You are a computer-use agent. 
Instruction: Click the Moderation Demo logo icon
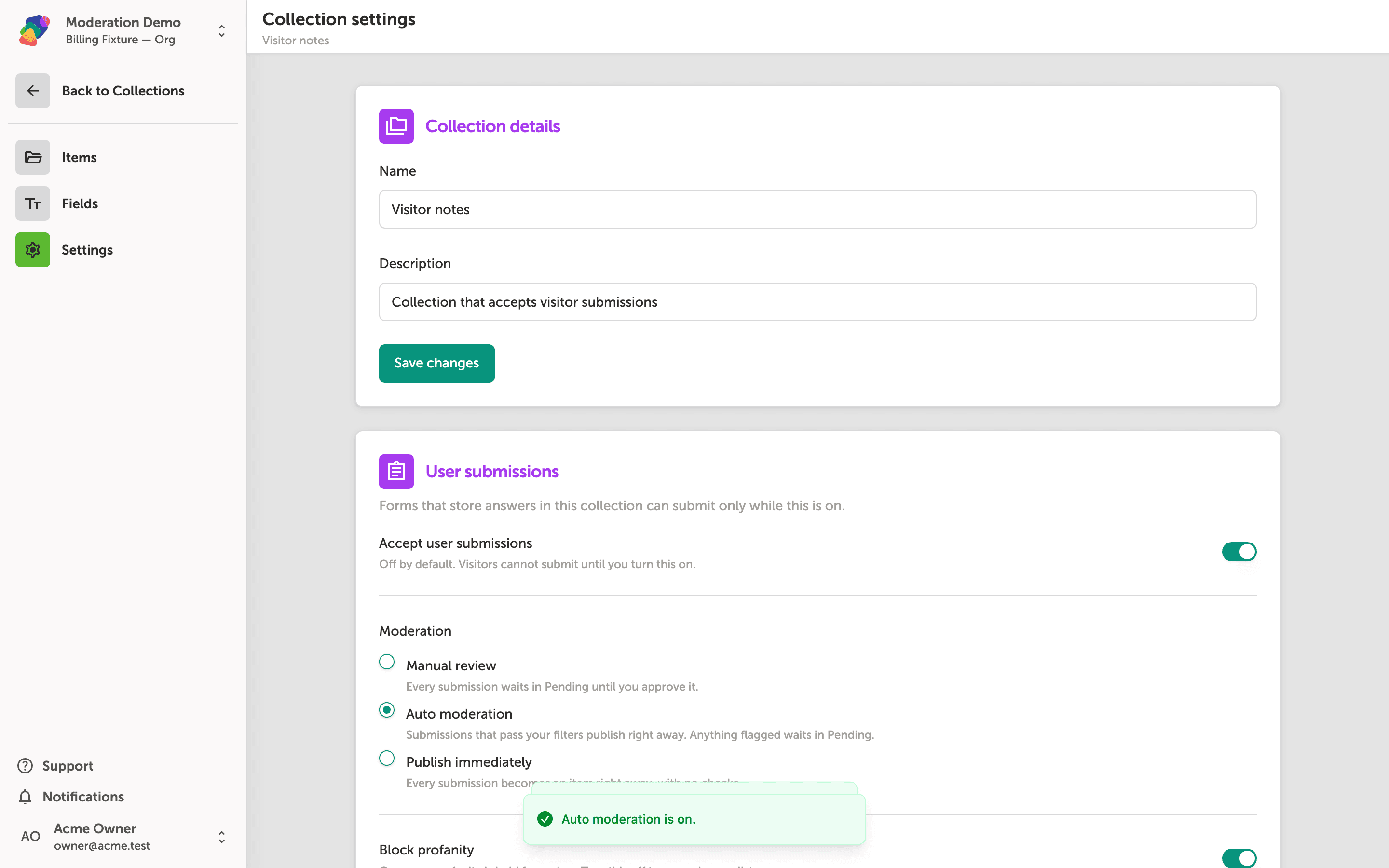34,30
